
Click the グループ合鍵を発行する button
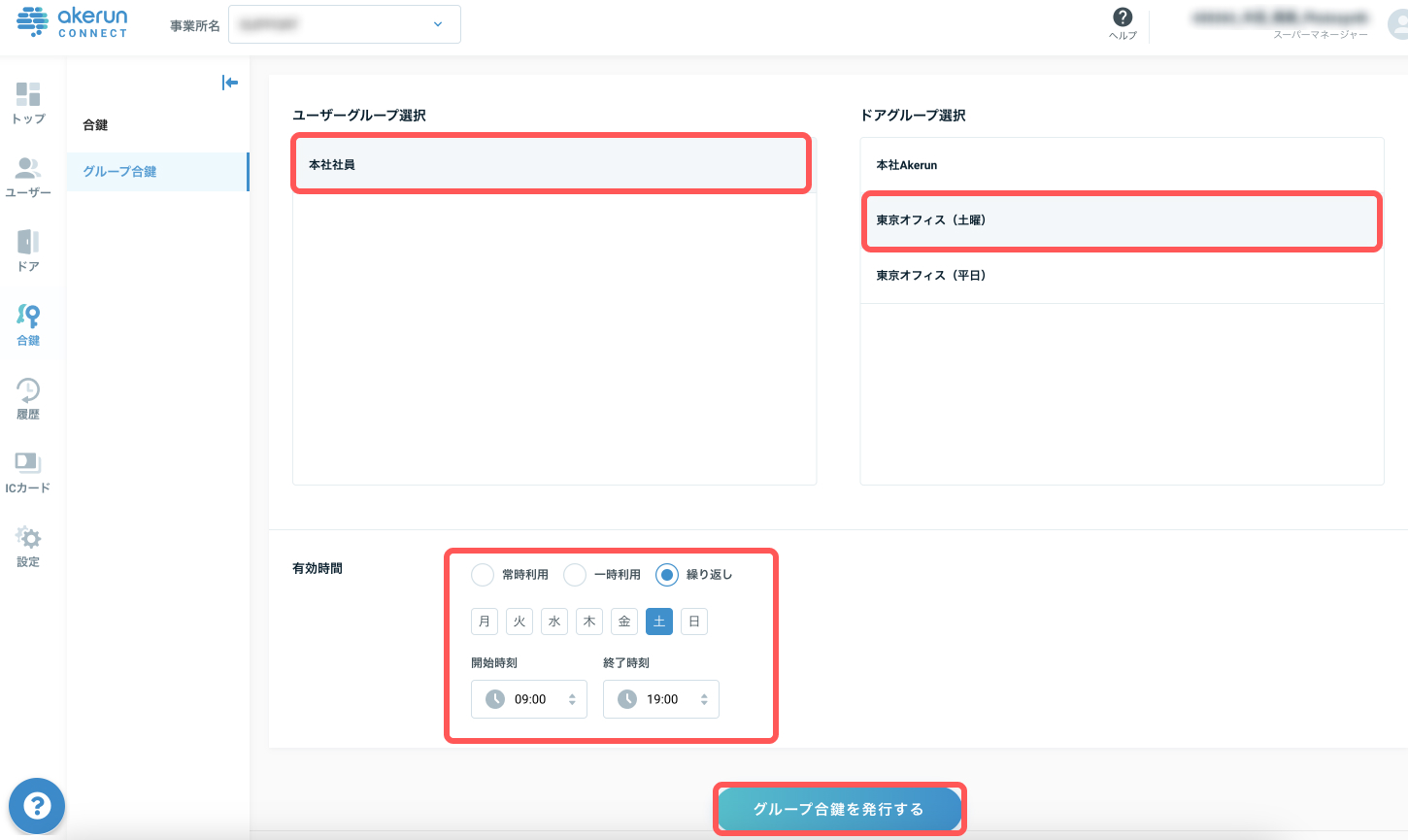(x=839, y=809)
